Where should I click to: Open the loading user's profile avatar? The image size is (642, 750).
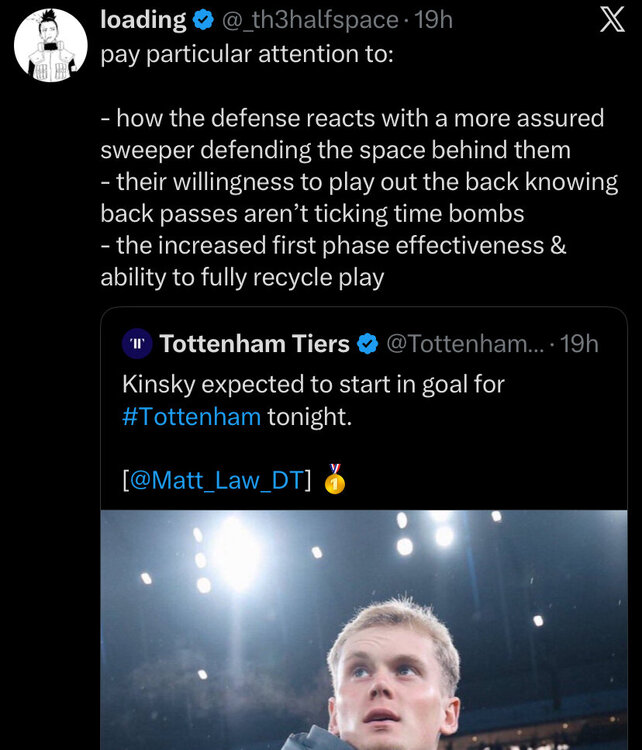pos(51,45)
